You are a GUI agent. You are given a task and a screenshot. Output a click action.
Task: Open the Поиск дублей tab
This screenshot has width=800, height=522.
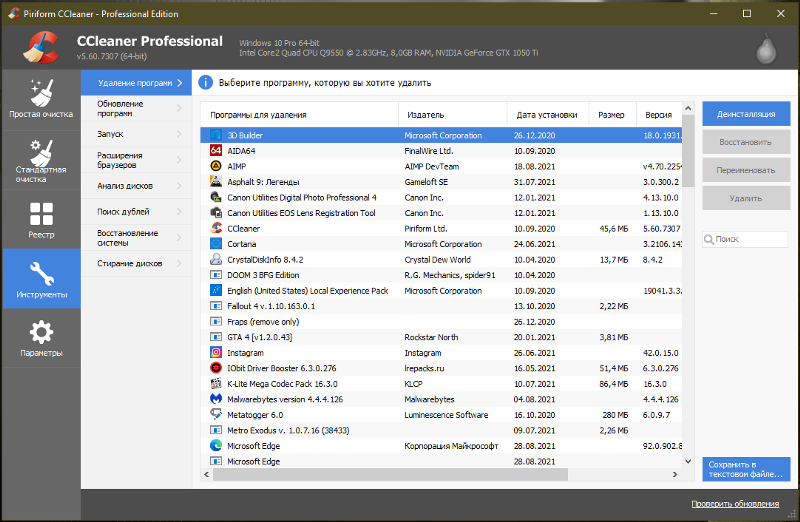point(136,212)
